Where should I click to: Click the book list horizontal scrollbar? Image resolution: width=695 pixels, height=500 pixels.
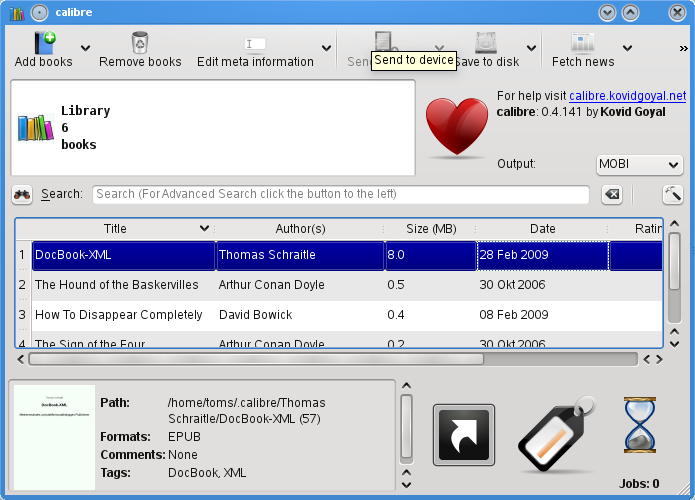tap(256, 359)
